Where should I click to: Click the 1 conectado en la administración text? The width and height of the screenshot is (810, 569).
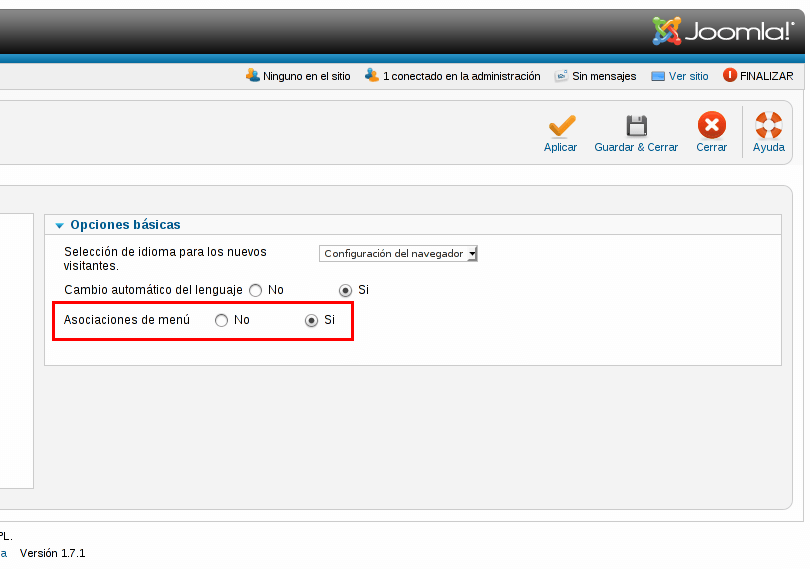(461, 76)
